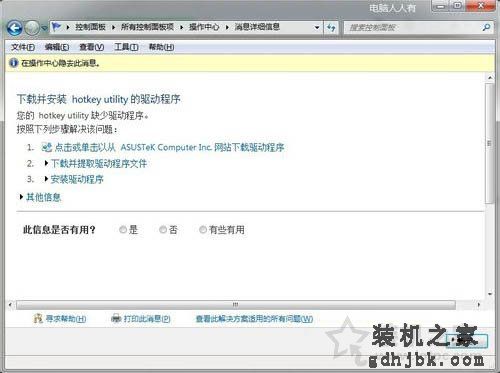Expand the arrow after 控制面板 breadcrumb

(113, 27)
